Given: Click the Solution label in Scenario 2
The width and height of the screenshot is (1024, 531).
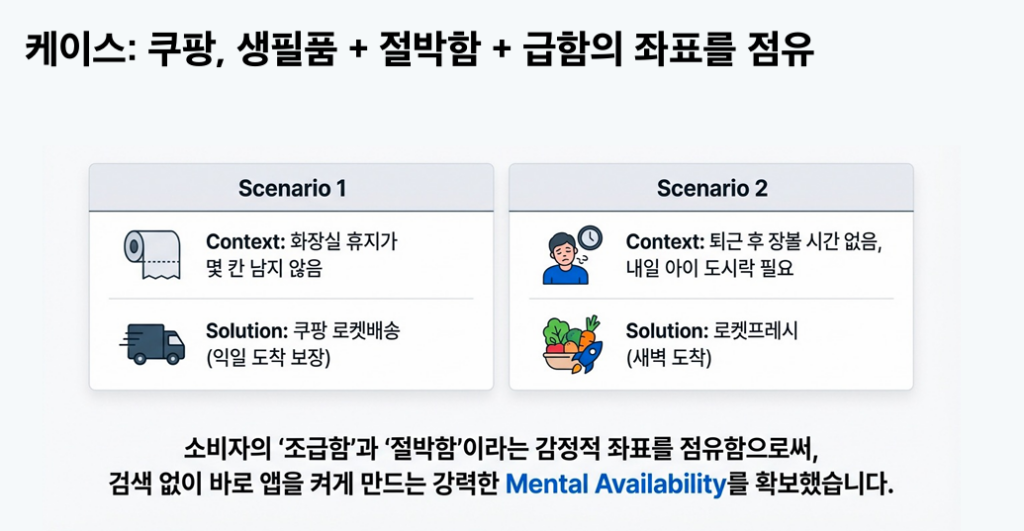Looking at the screenshot, I should pyautogui.click(x=667, y=331).
